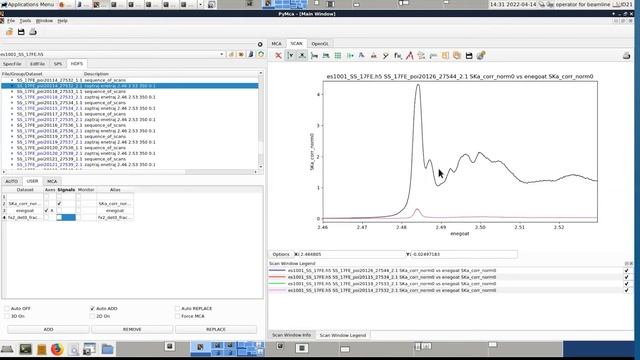This screenshot has width=640, height=360.
Task: Enable the Force MCA checkbox
Action: point(177,316)
